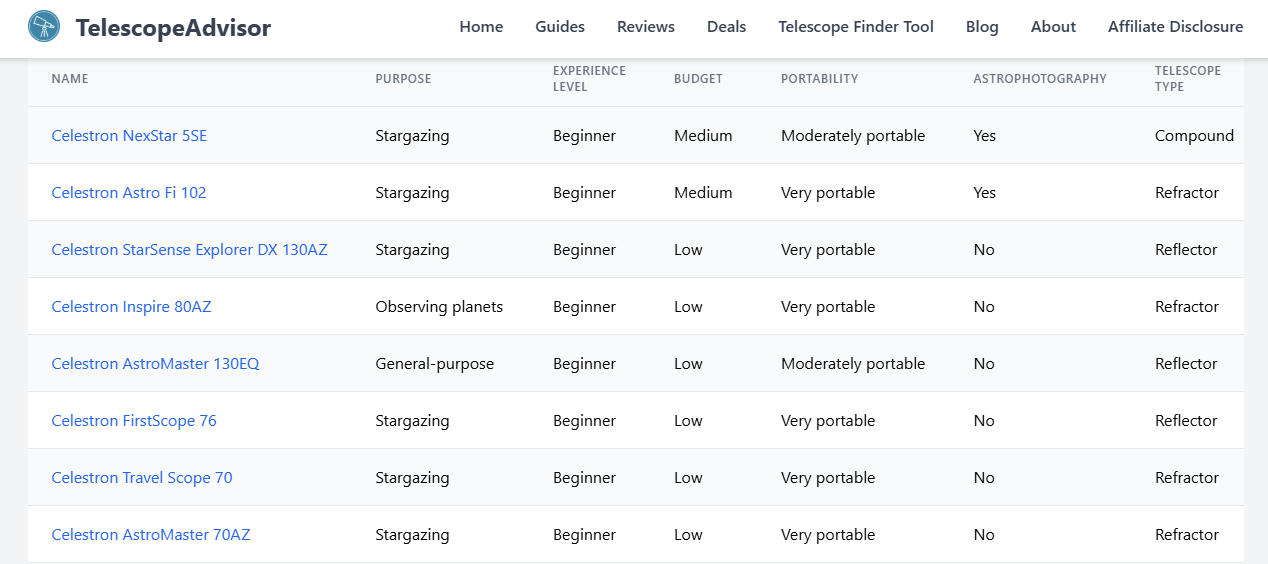Viewport: 1268px width, 564px height.
Task: Open the Celestron Astro Fi 102 link
Action: click(x=129, y=193)
